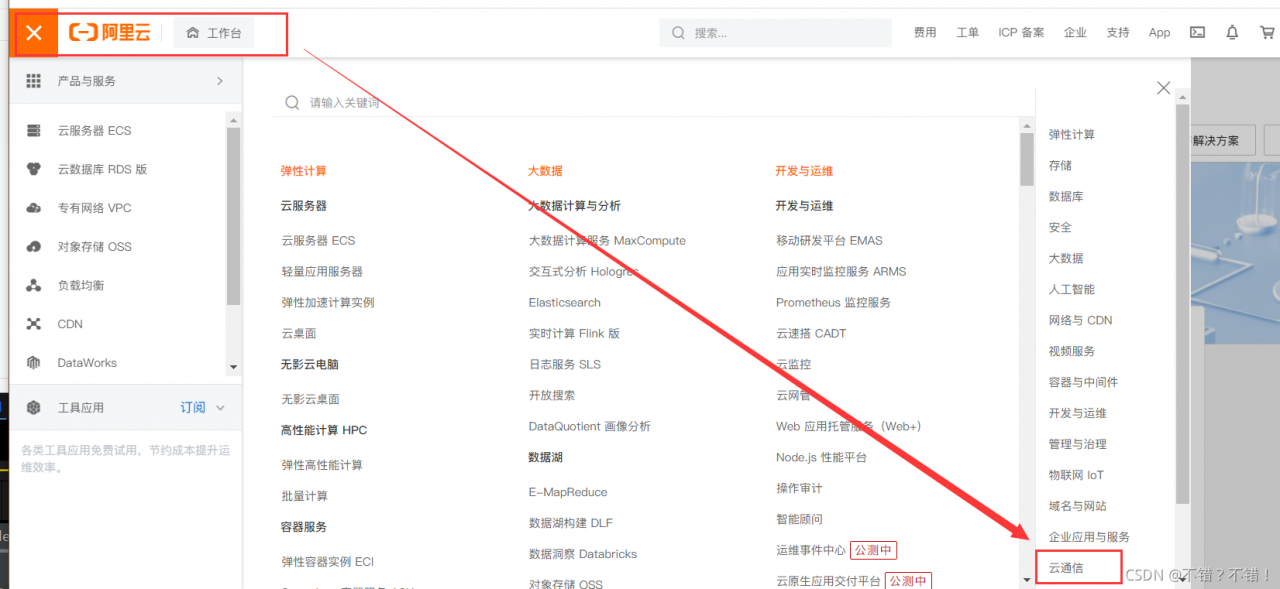1280x589 pixels.
Task: Select 人工智能 in the category list
Action: pyautogui.click(x=1072, y=289)
